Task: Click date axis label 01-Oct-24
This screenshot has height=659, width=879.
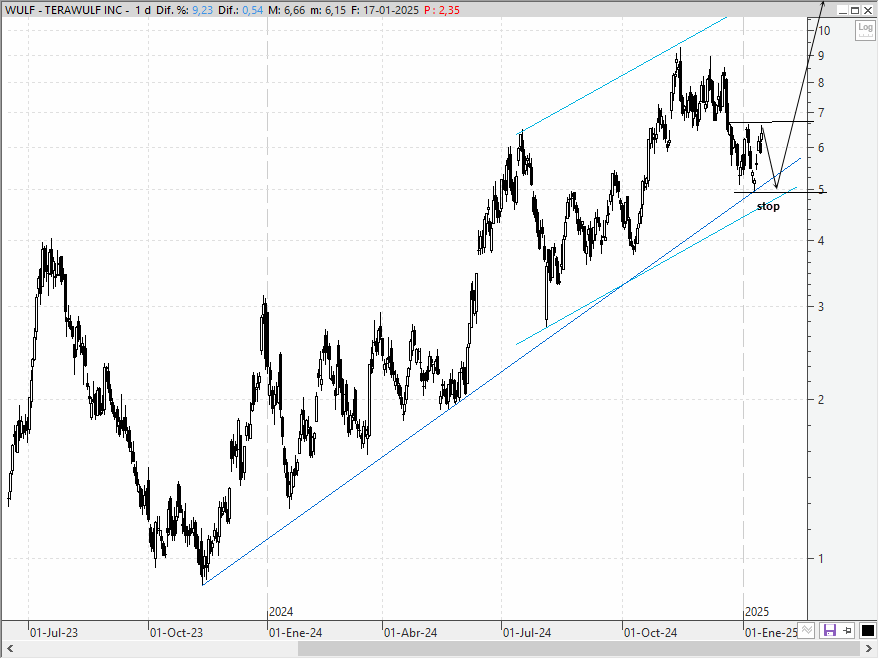Action: [x=650, y=633]
